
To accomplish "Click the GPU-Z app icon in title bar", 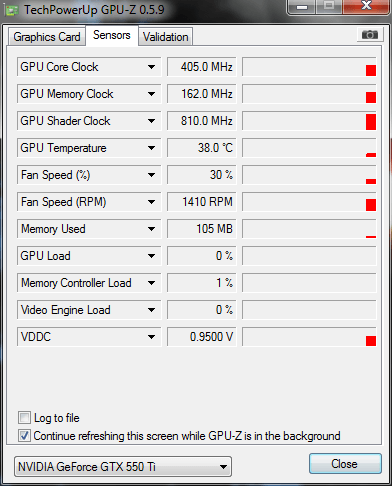I will coord(11,10).
